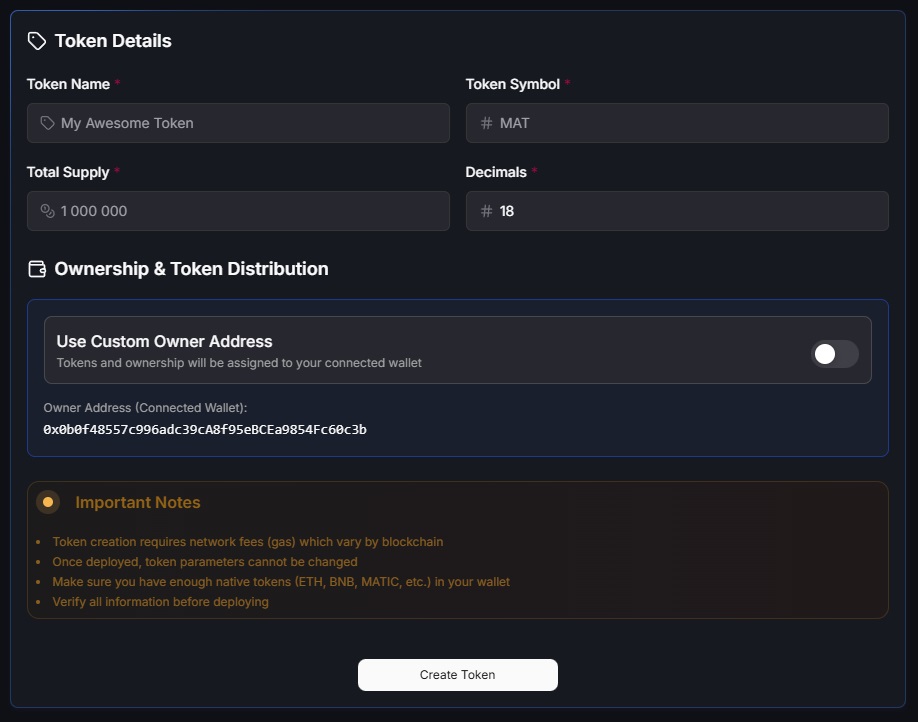Image resolution: width=918 pixels, height=722 pixels.
Task: Select the hash icon in Decimals field
Action: point(485,211)
